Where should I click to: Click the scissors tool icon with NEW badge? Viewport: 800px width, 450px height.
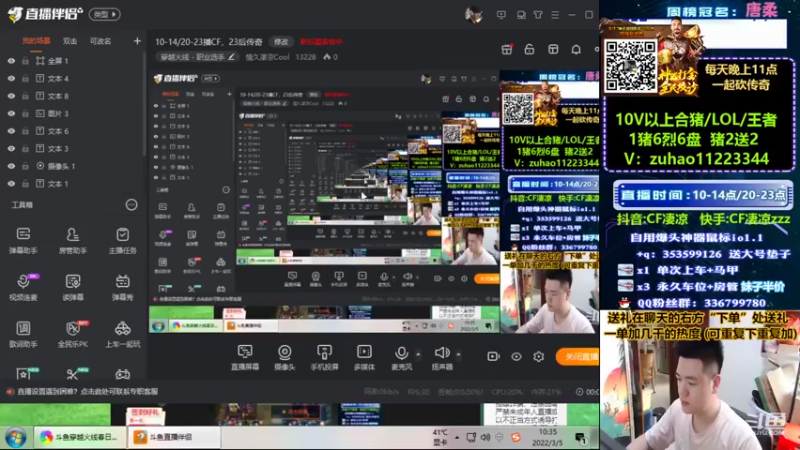(72, 374)
